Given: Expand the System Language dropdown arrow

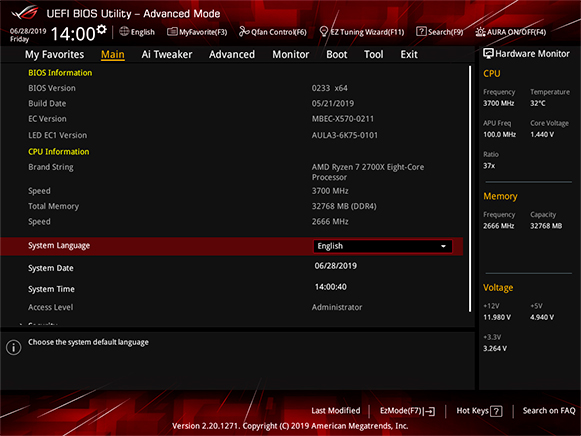Looking at the screenshot, I should 443,246.
